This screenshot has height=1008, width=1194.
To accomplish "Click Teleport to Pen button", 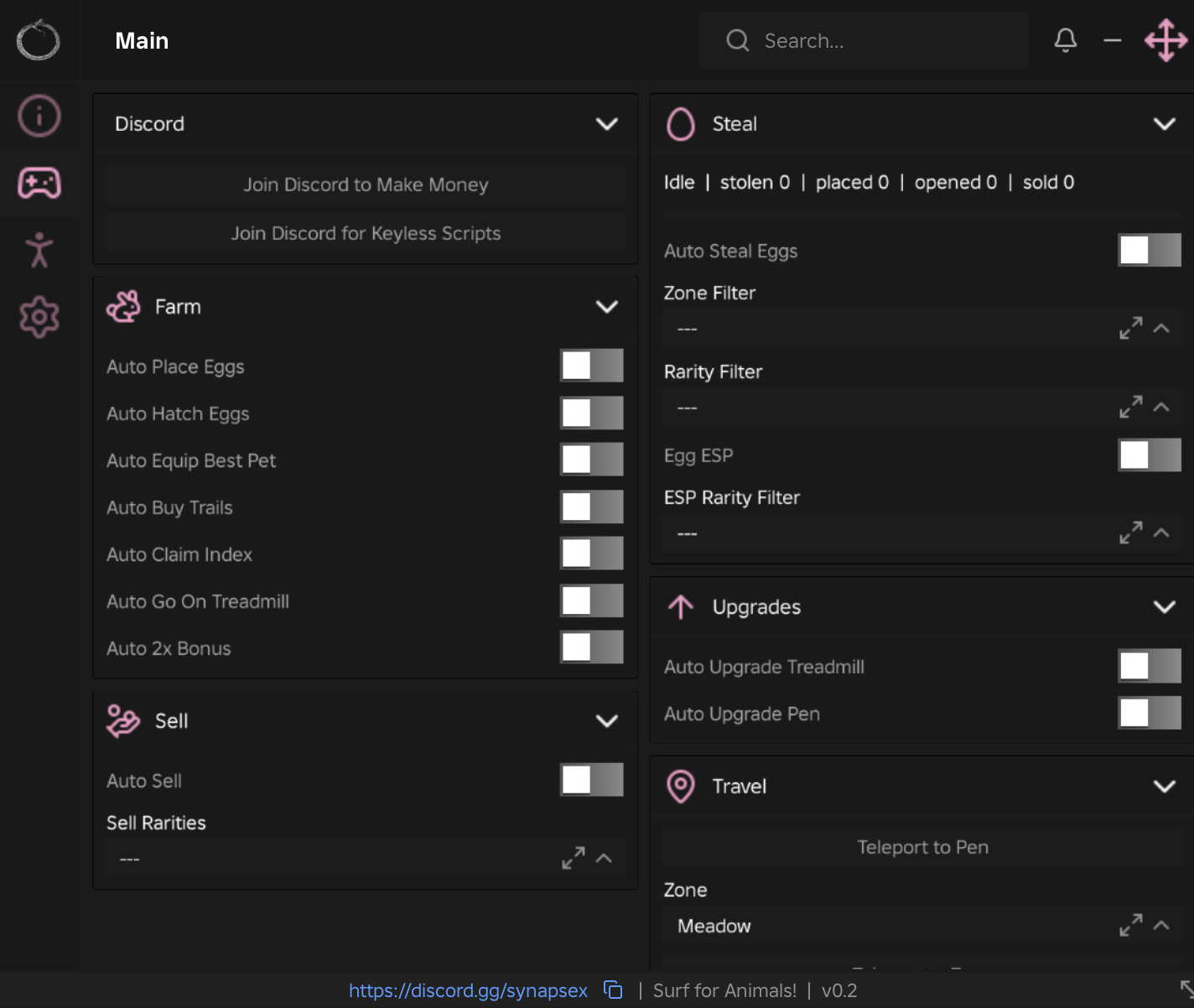I will 922,847.
